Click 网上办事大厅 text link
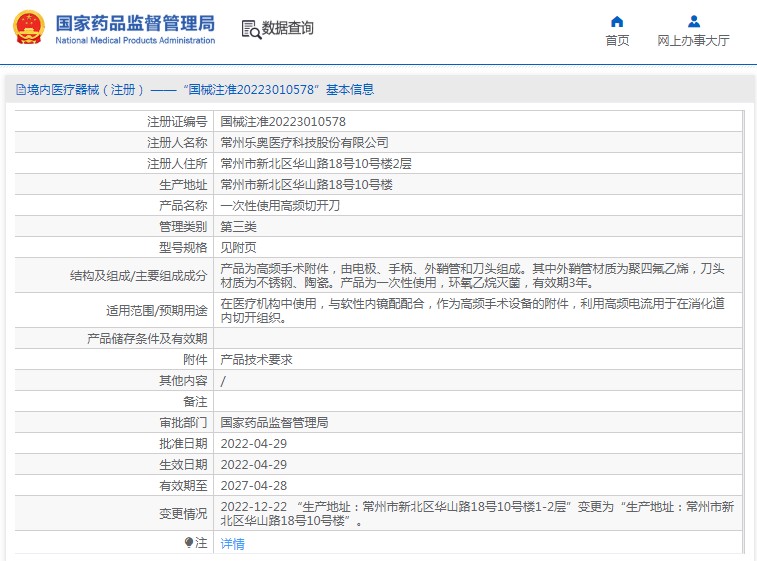757x561 pixels. coord(693,41)
